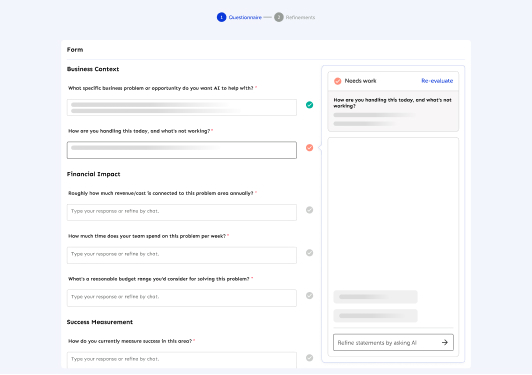Viewport: 532px width, 375px height.
Task: Click orange status icon beside 'How are you handling' field
Action: coord(309,148)
